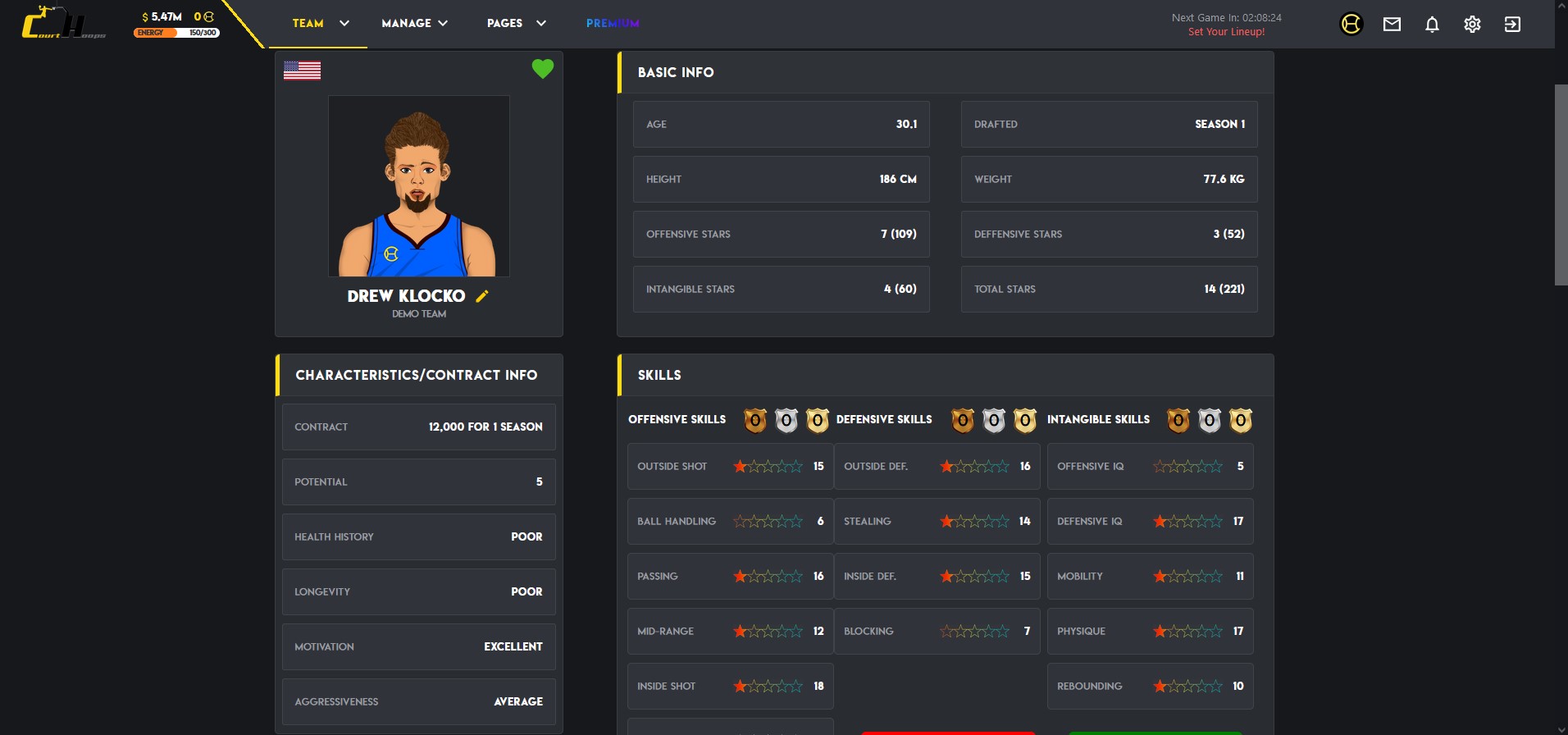Select the Motivation Excellent row
Viewport: 1568px width, 735px height.
419,646
